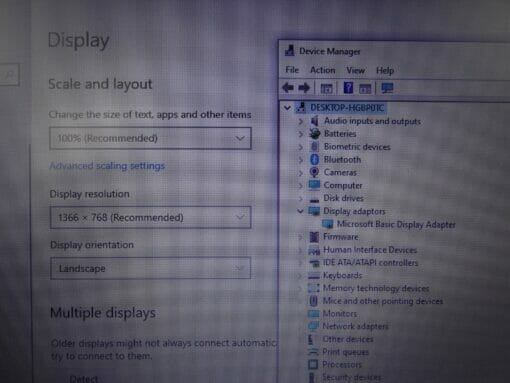This screenshot has width=510, height=383.
Task: Select the DESKTOP-HG8P0TC computer name
Action: (x=347, y=108)
